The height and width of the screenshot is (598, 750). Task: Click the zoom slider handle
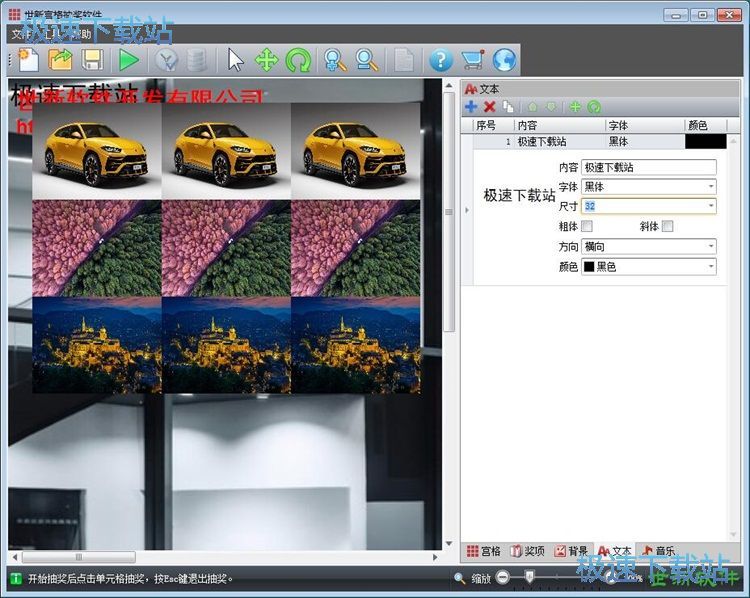[x=529, y=577]
